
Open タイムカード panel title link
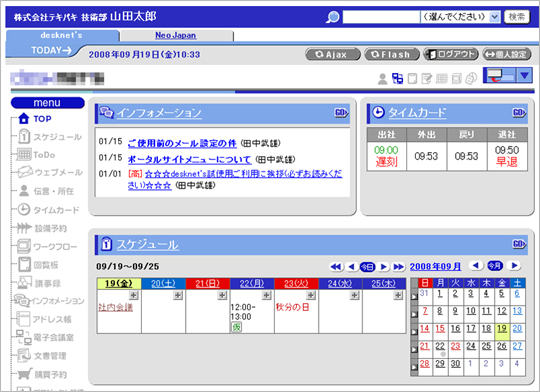pos(417,113)
